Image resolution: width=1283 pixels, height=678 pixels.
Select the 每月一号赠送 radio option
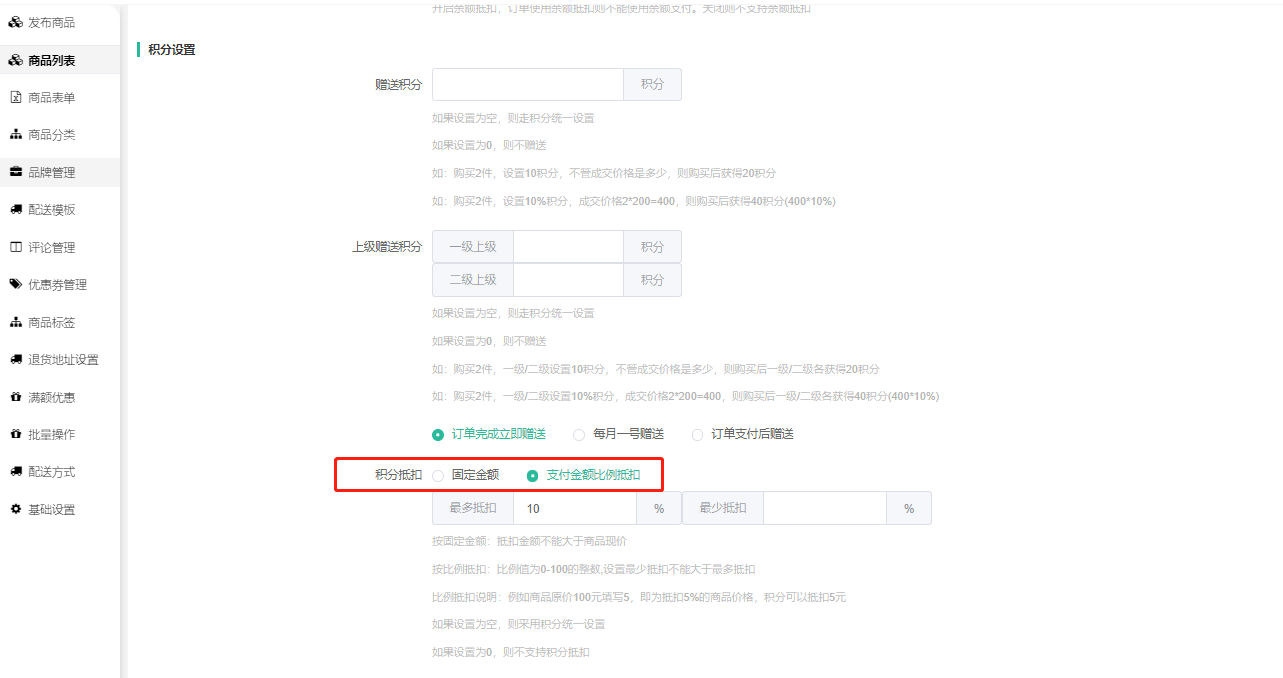coord(579,434)
